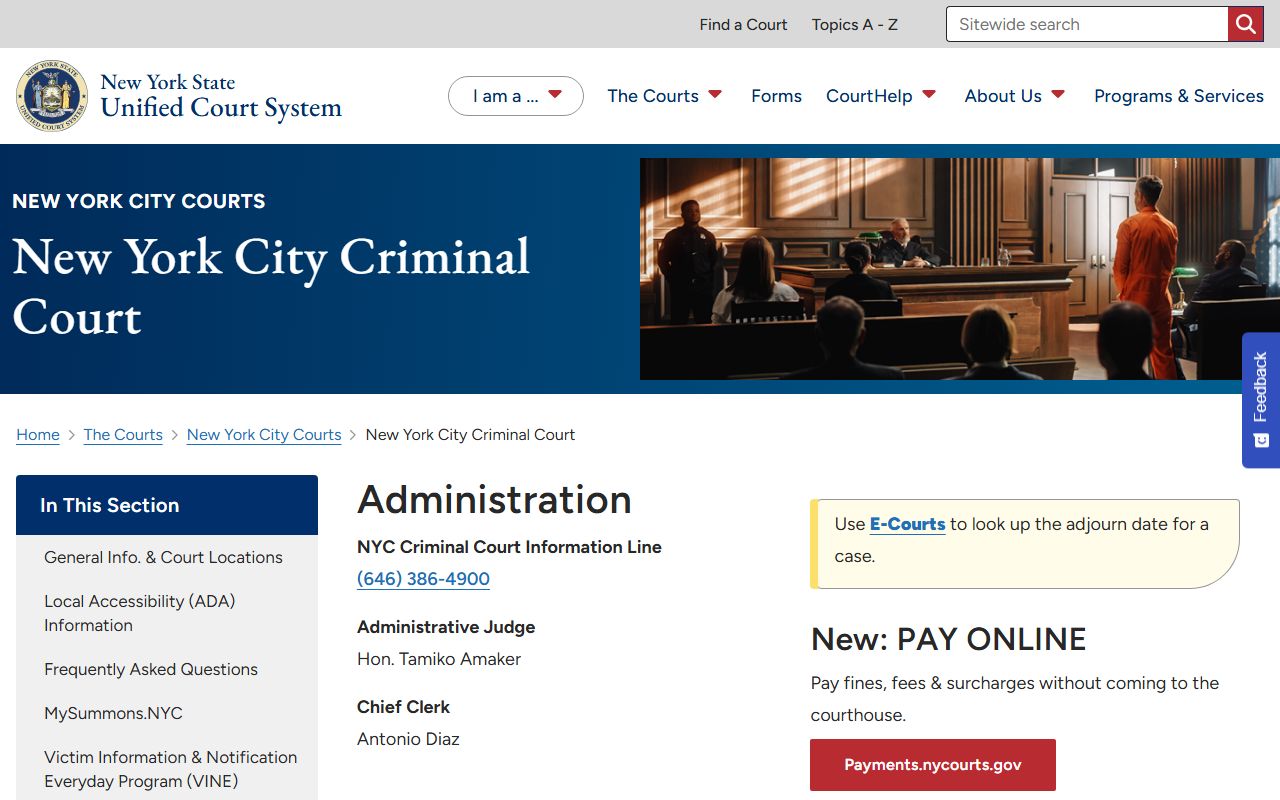
Task: Go to New York City Courts breadcrumb
Action: [x=264, y=435]
